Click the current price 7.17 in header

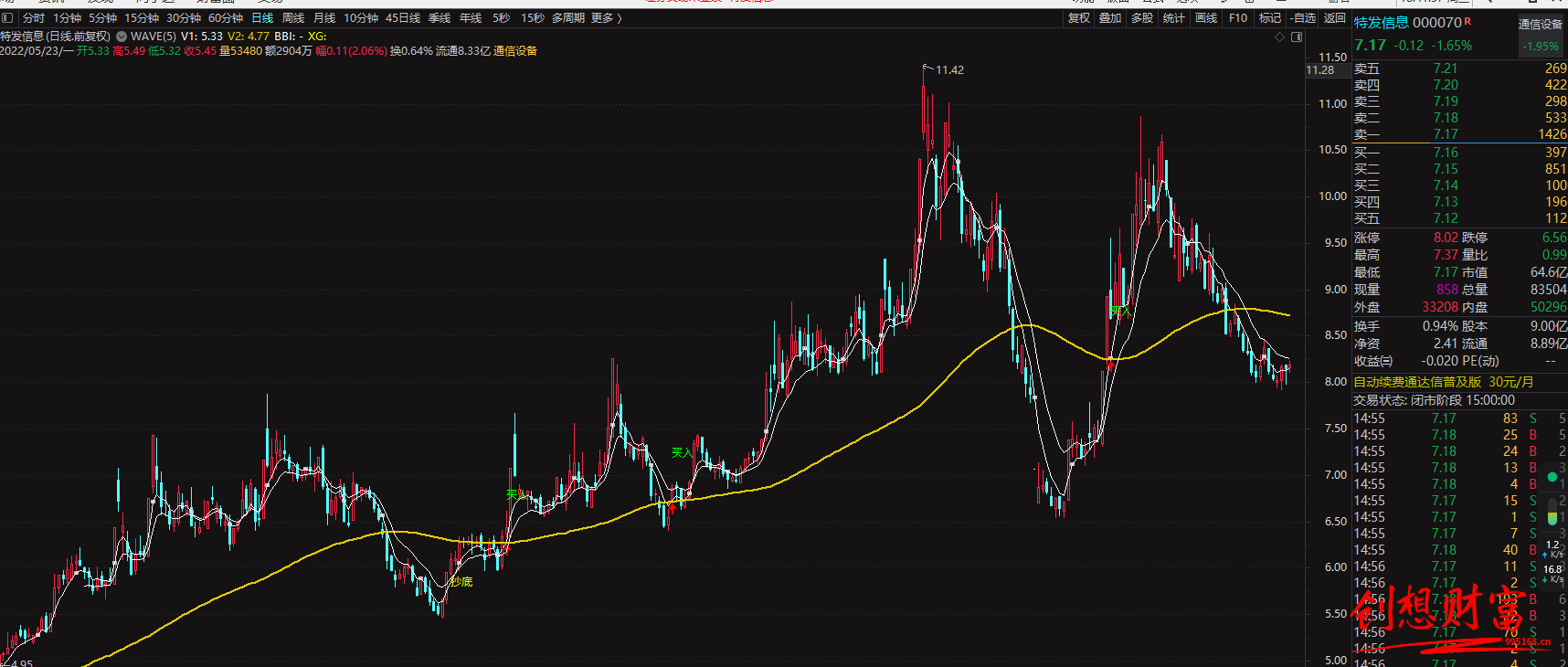1370,45
